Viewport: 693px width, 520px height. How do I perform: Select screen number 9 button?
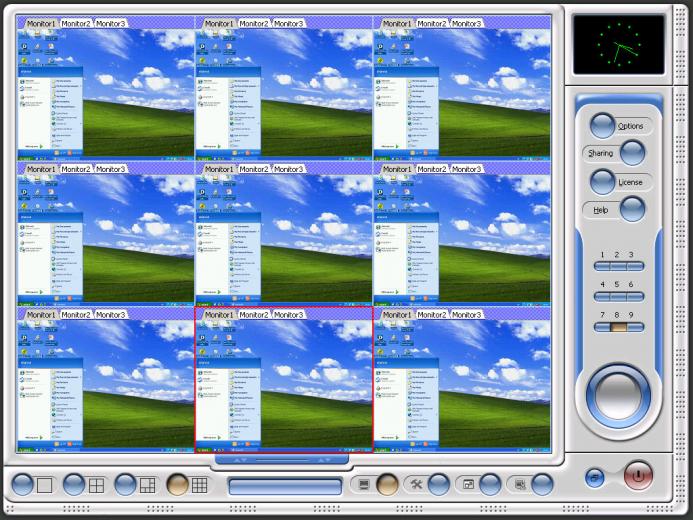[635, 327]
